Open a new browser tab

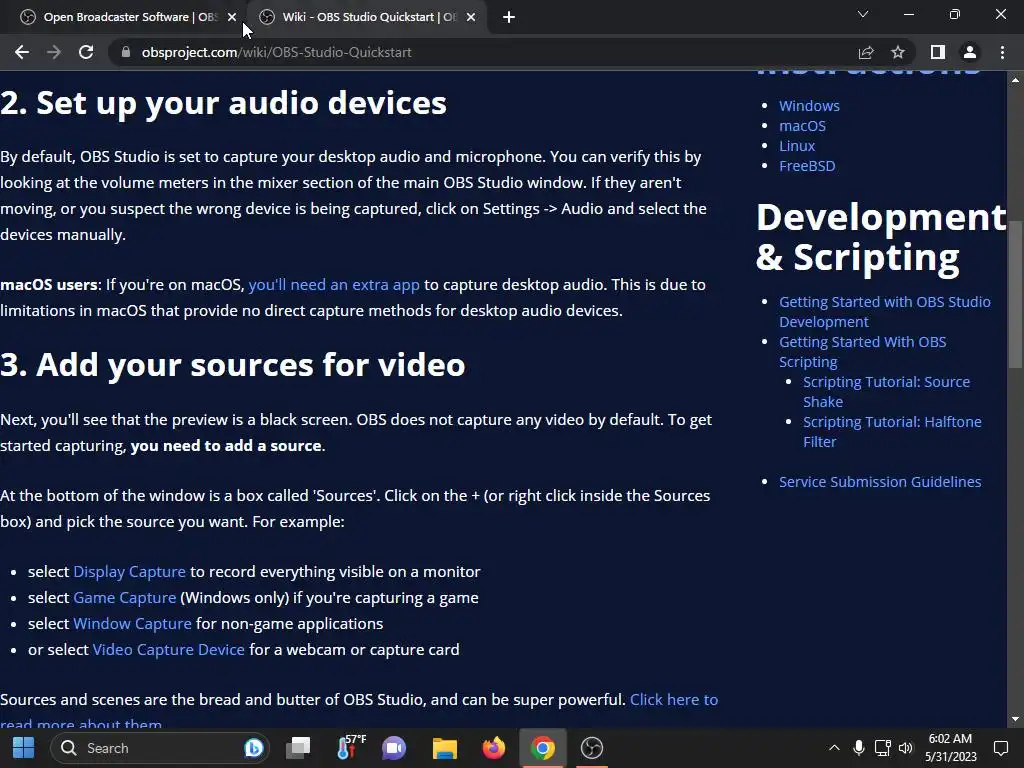(509, 17)
